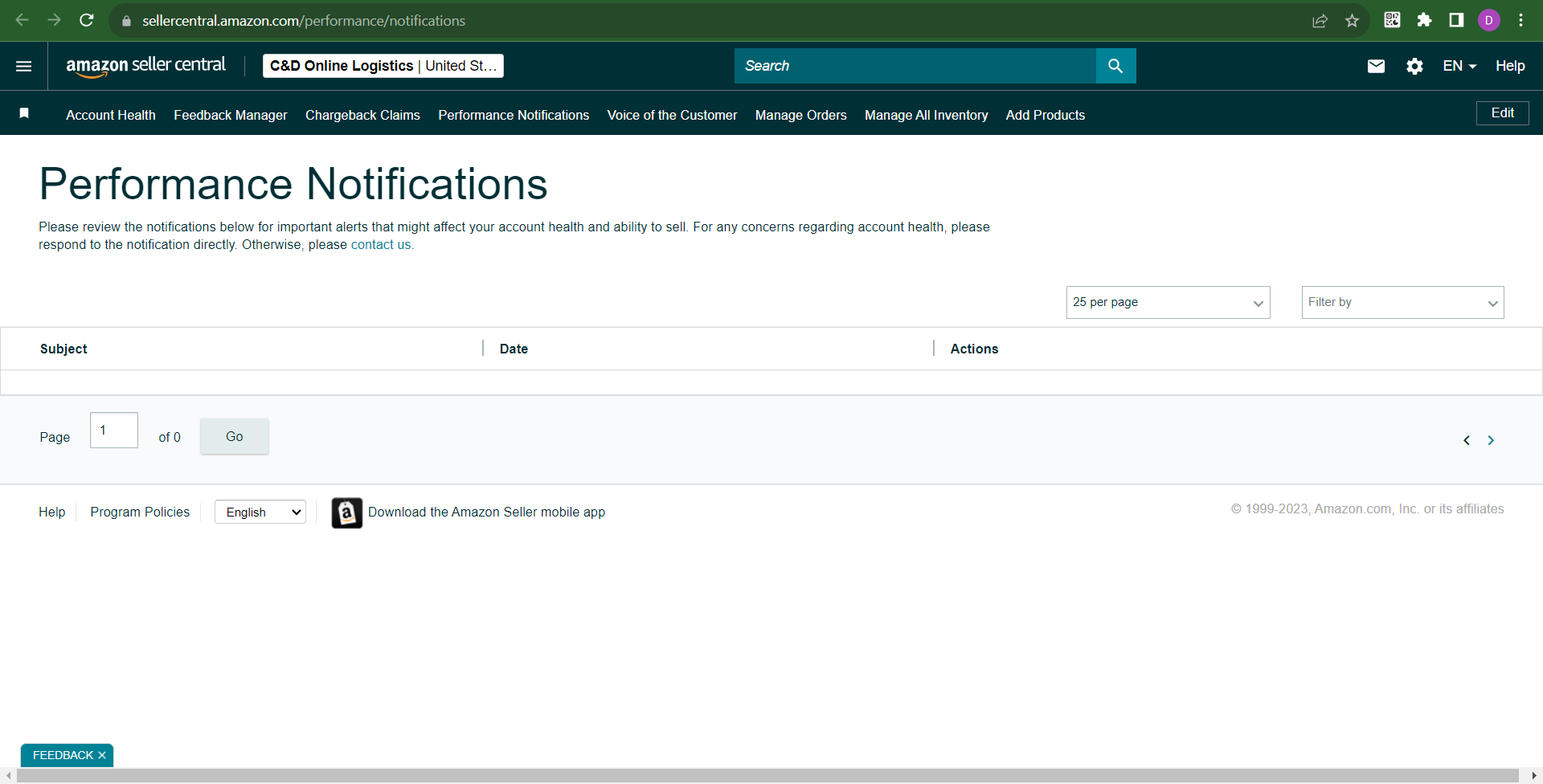Follow the contact us link
Screen dimensions: 1543x784
click(x=381, y=245)
